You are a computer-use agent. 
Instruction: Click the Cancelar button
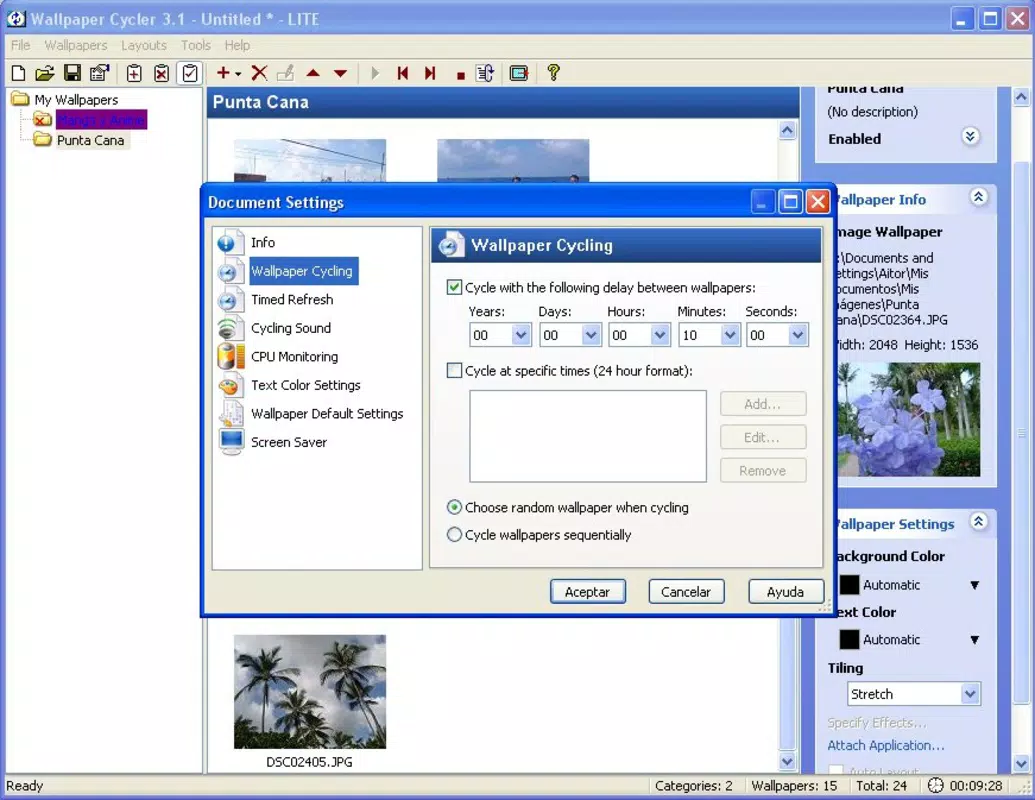pyautogui.click(x=686, y=591)
